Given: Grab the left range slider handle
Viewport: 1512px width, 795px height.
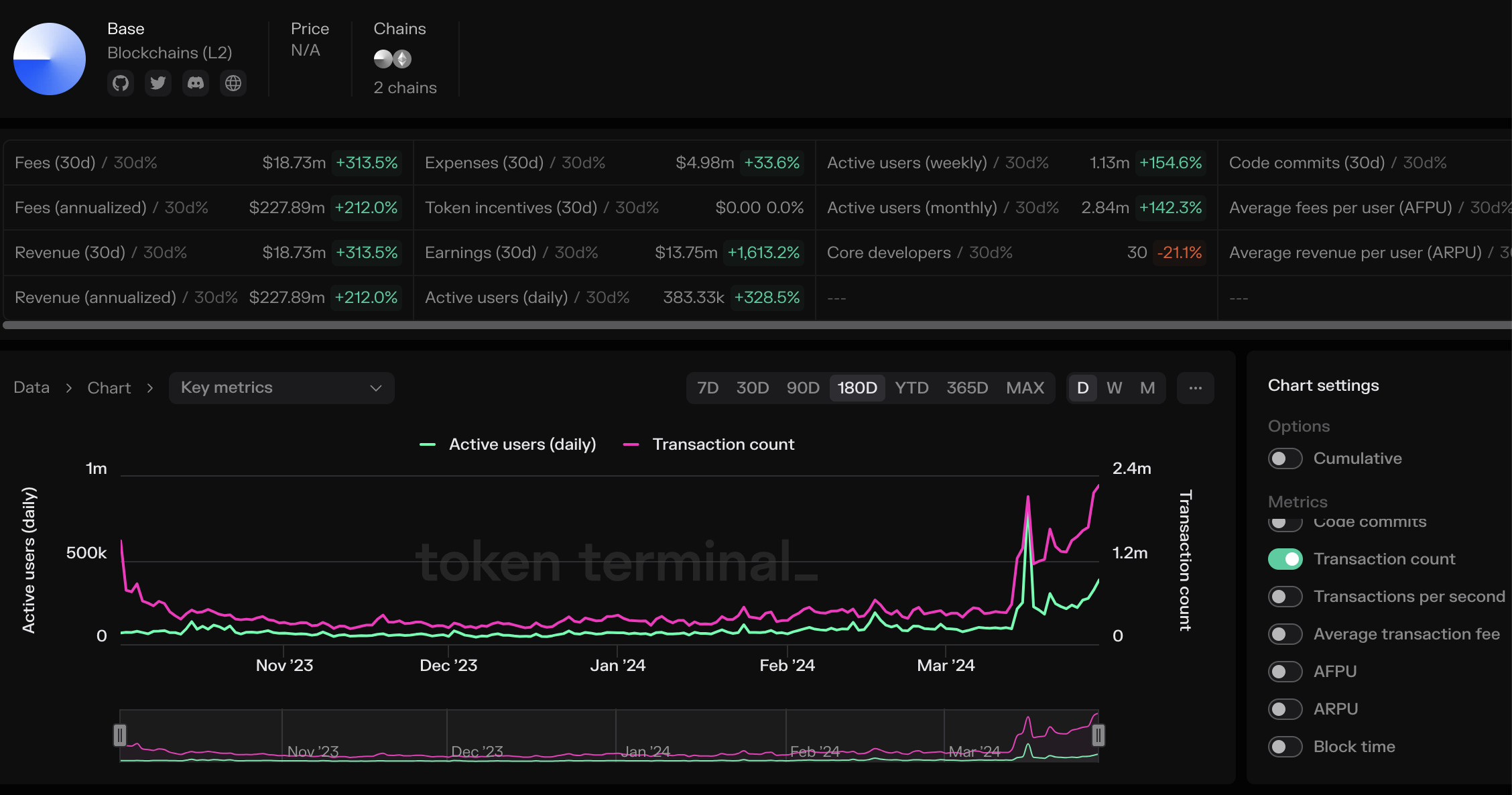Looking at the screenshot, I should point(120,735).
